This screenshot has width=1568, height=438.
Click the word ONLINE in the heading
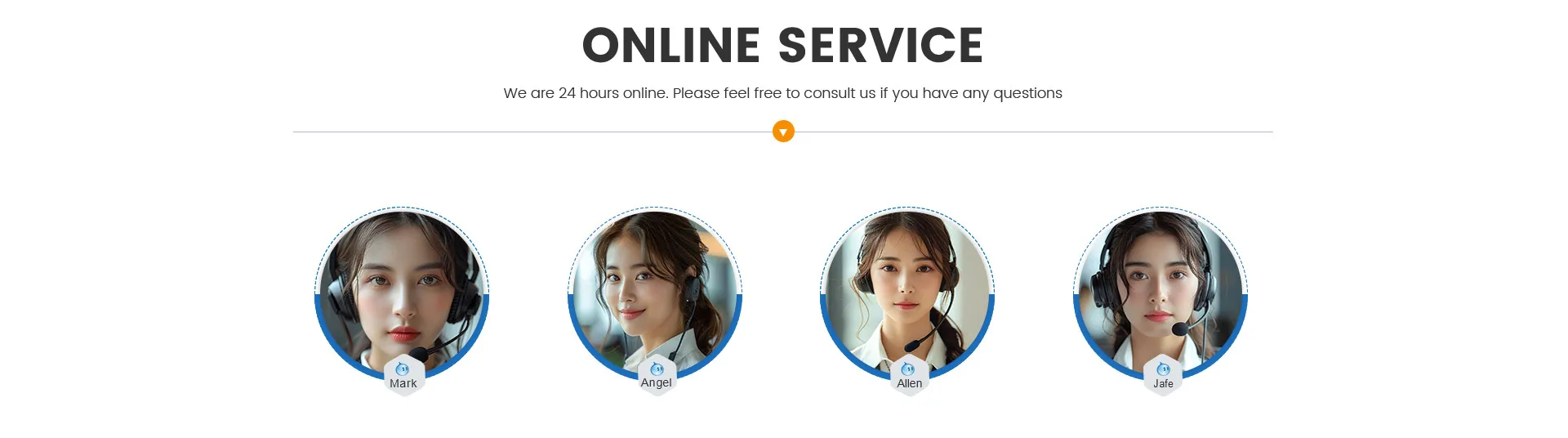671,45
